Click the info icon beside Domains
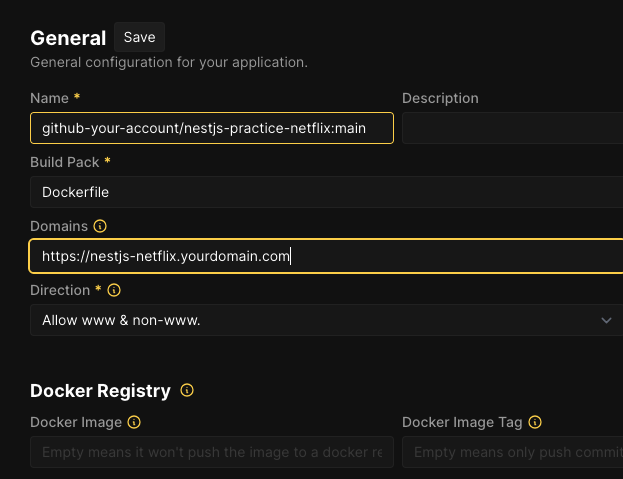 100,226
